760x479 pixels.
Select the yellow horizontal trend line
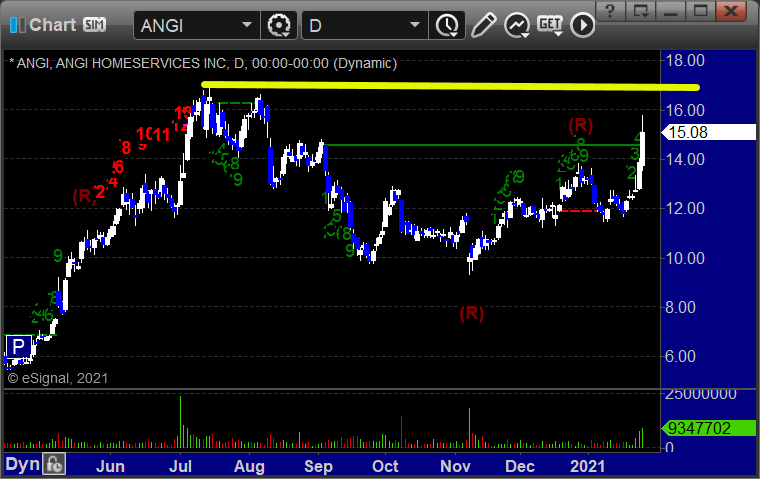click(451, 86)
